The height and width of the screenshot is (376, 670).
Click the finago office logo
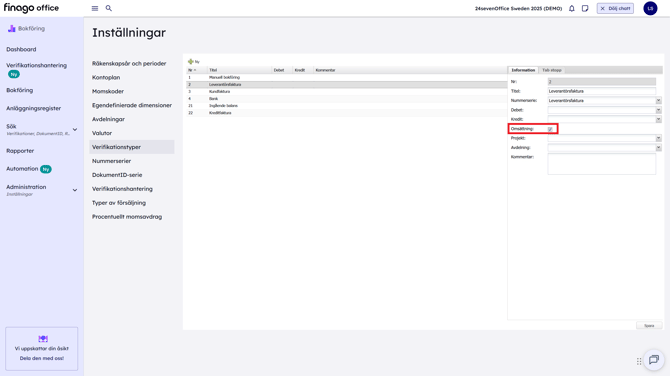coord(31,8)
